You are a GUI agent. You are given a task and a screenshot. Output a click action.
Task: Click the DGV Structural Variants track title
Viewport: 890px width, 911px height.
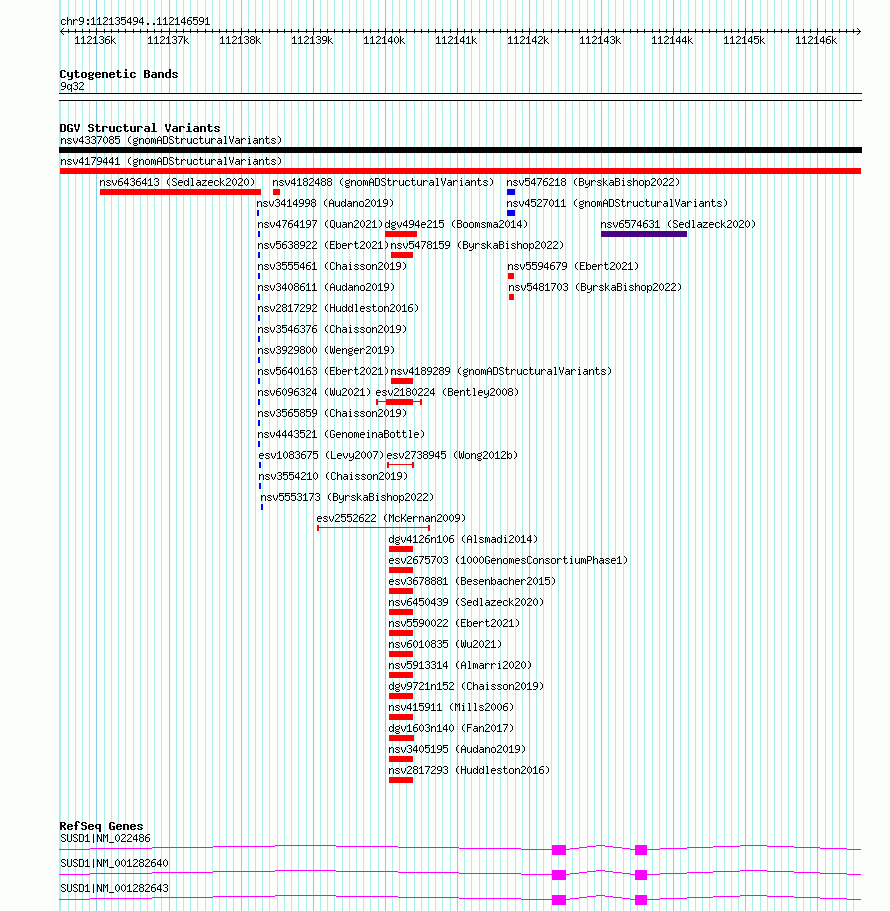[140, 128]
